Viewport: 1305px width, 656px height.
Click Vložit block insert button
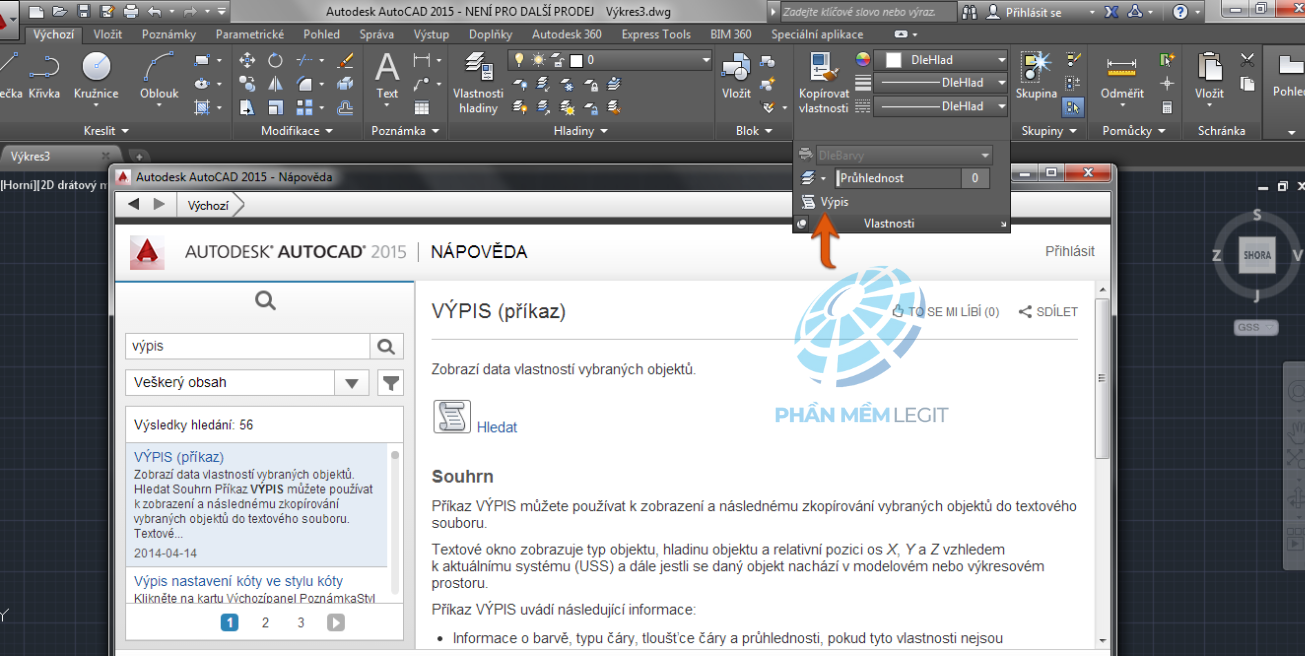pos(736,76)
